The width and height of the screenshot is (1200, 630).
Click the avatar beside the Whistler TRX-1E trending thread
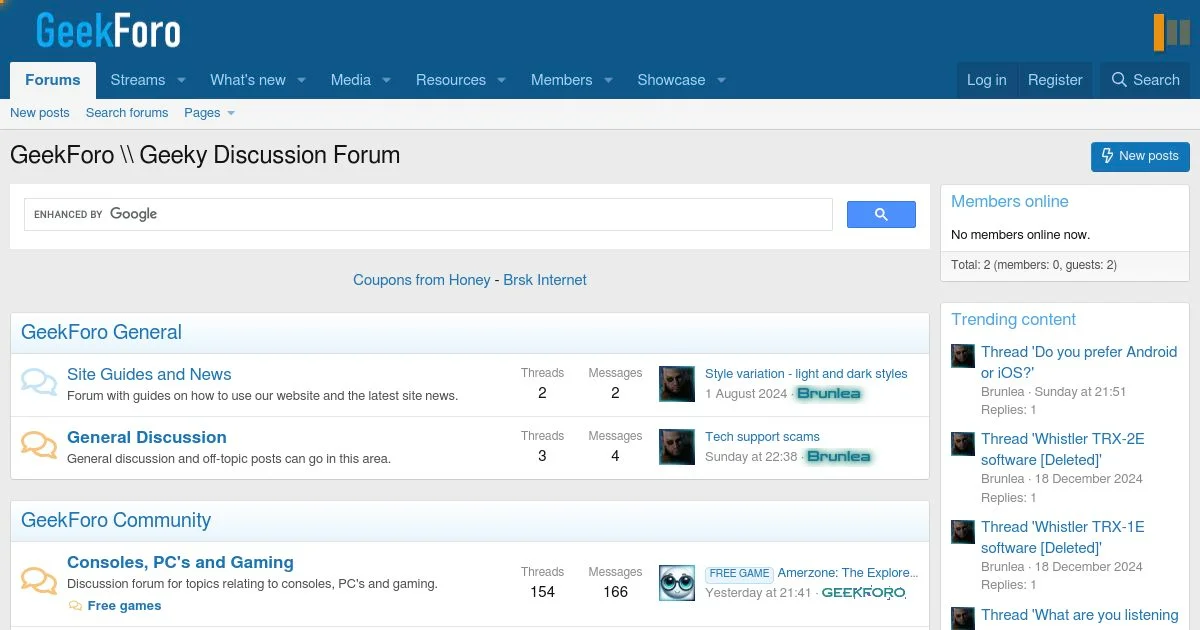pyautogui.click(x=963, y=532)
